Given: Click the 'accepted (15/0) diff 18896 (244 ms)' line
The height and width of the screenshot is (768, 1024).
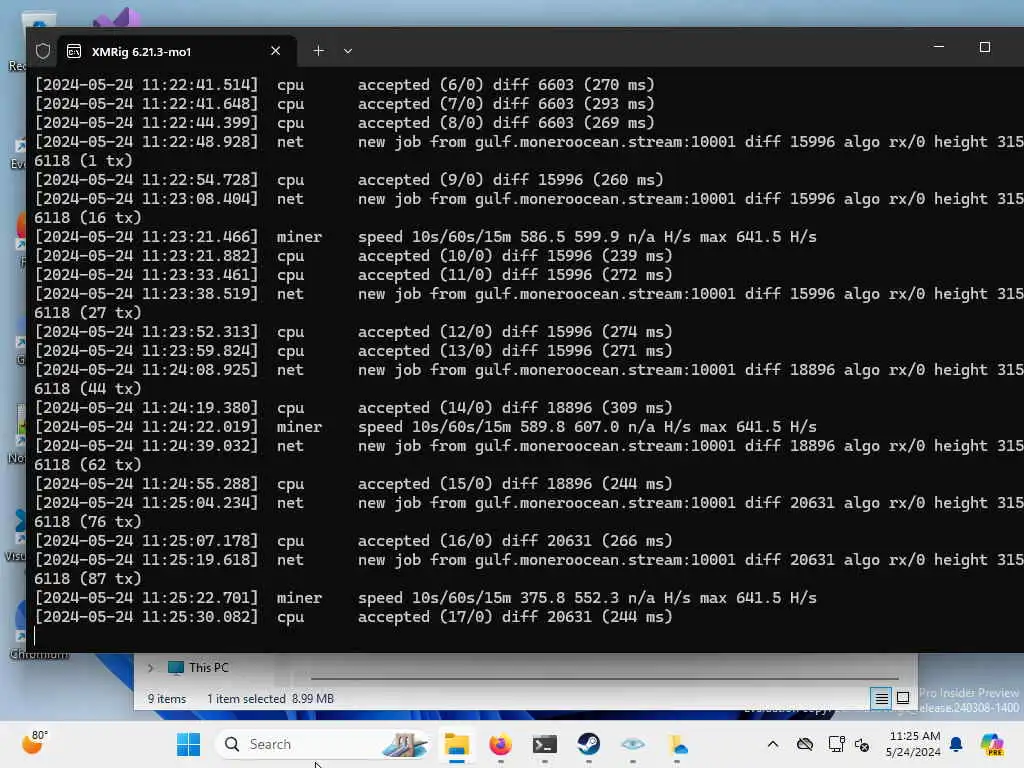Looking at the screenshot, I should pos(353,484).
